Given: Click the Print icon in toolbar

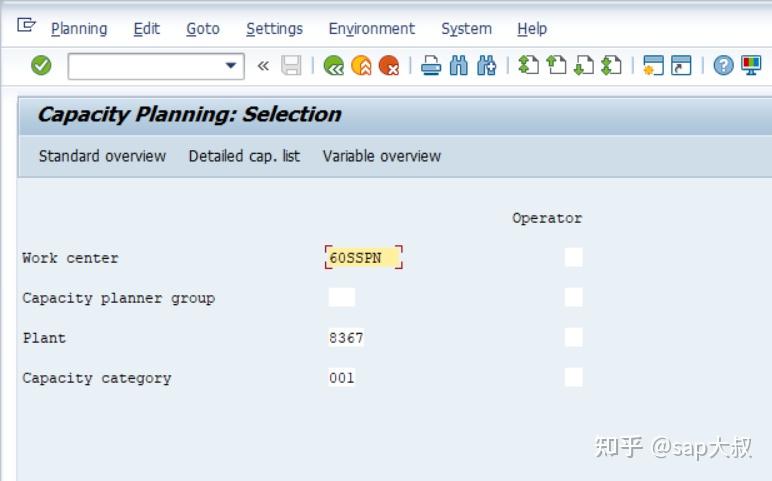Looking at the screenshot, I should (431, 67).
